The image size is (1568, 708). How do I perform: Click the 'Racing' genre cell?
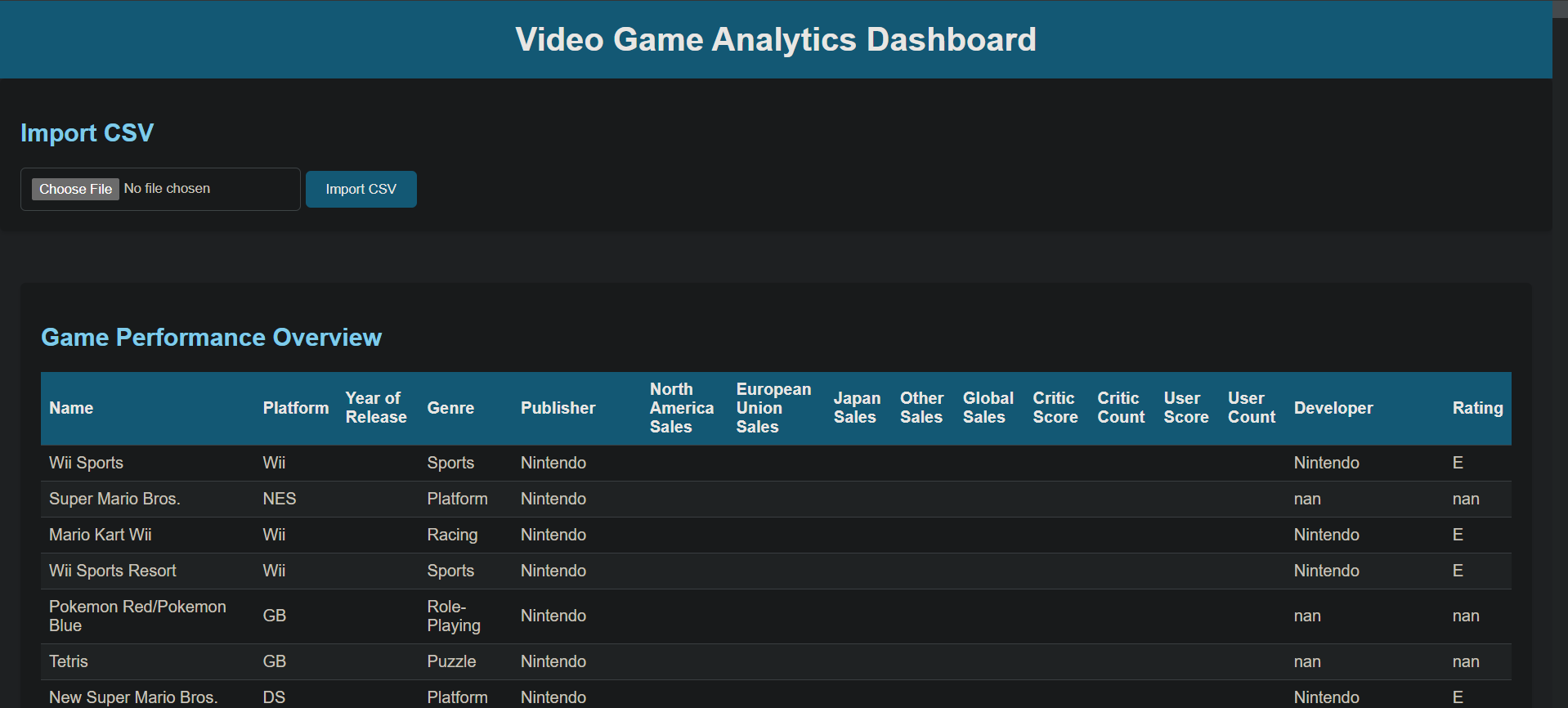[x=452, y=535]
